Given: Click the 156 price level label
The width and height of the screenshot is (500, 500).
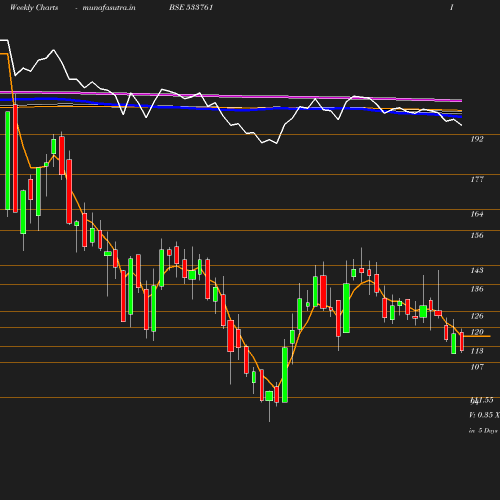Looking at the screenshot, I should [477, 235].
